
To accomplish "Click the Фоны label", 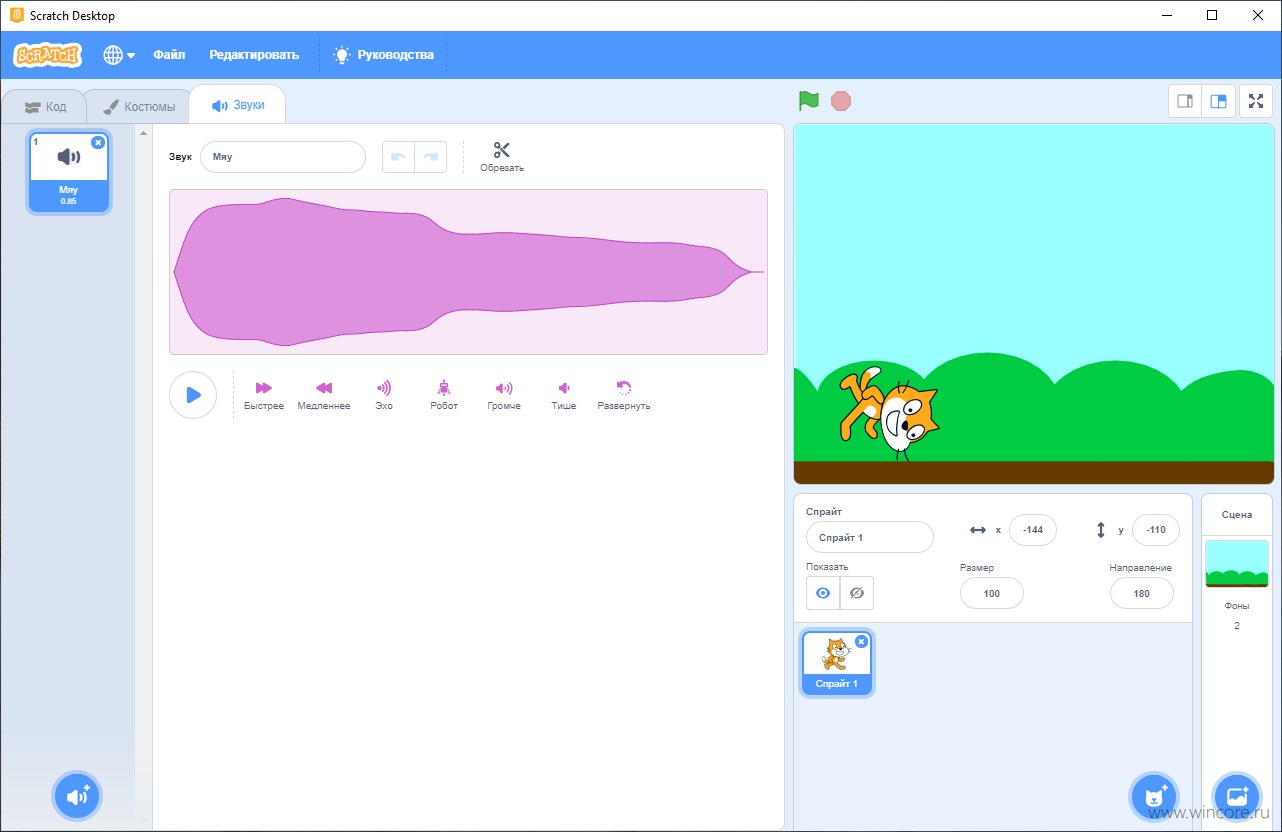I will coord(1237,606).
